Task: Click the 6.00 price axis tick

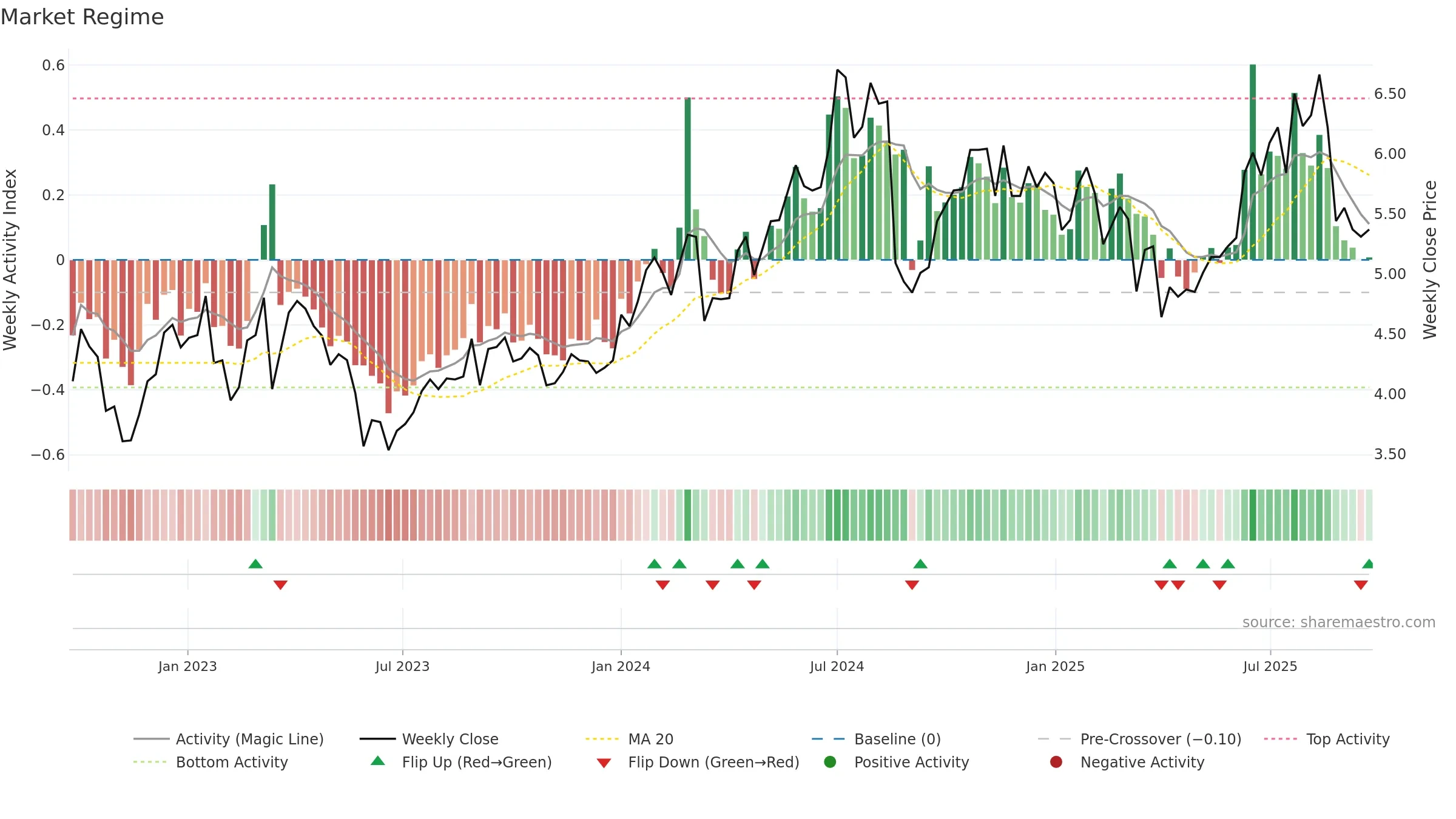Action: 1390,154
